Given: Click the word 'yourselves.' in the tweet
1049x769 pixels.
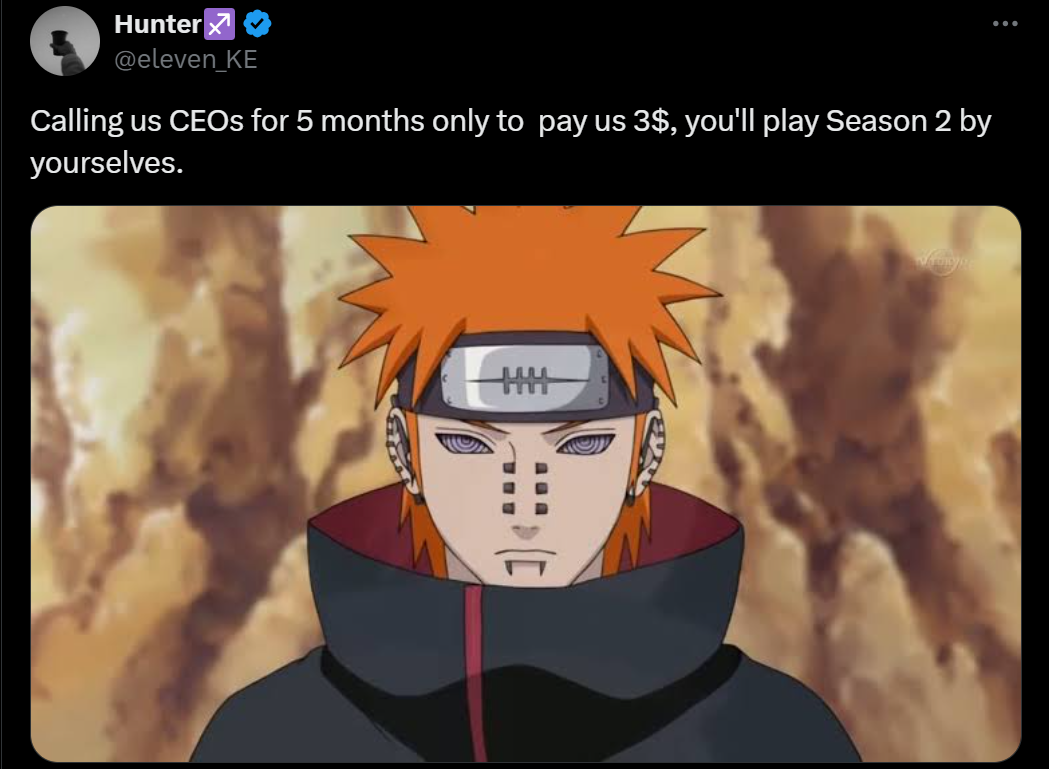Looking at the screenshot, I should tap(106, 163).
